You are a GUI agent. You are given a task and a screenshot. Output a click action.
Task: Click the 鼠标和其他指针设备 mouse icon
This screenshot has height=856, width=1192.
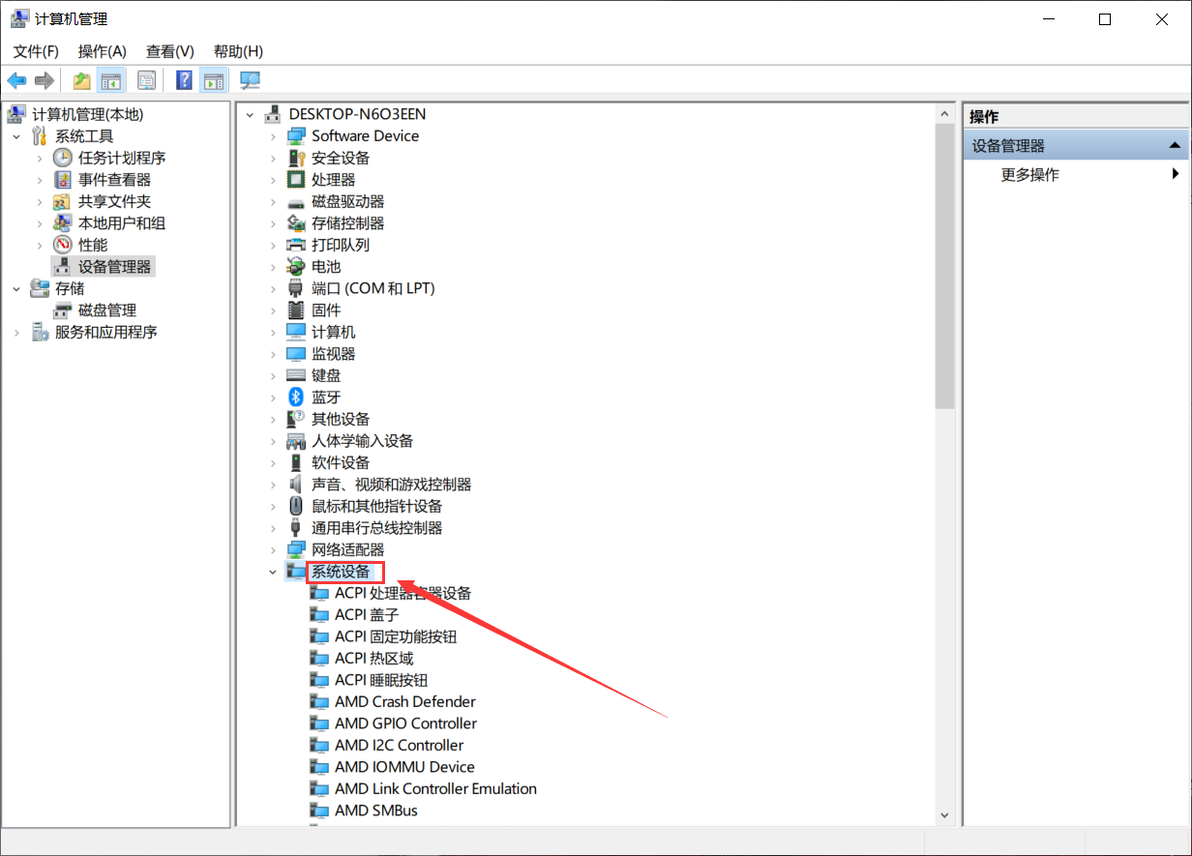296,506
